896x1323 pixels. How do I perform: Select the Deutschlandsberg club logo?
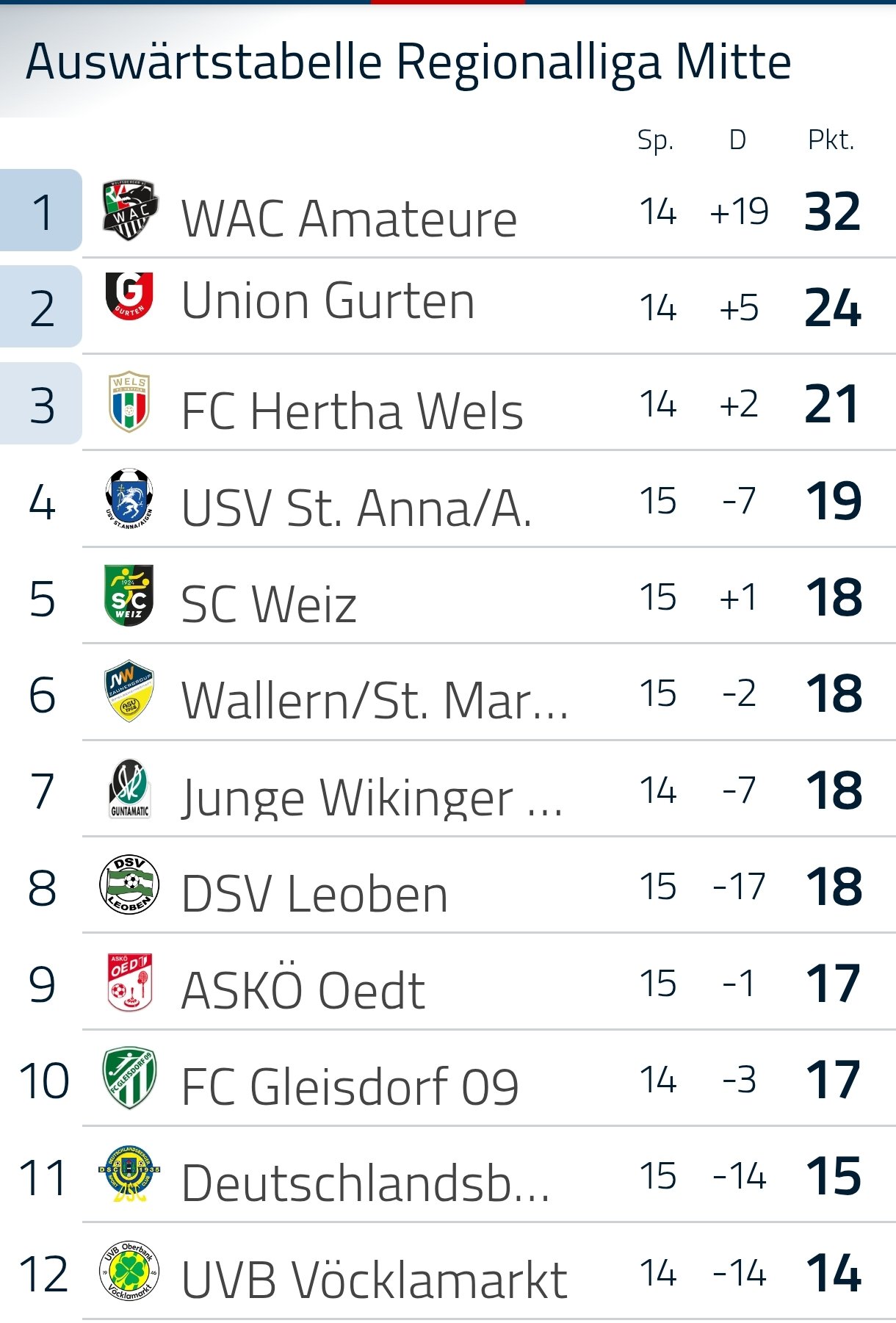tap(129, 1174)
